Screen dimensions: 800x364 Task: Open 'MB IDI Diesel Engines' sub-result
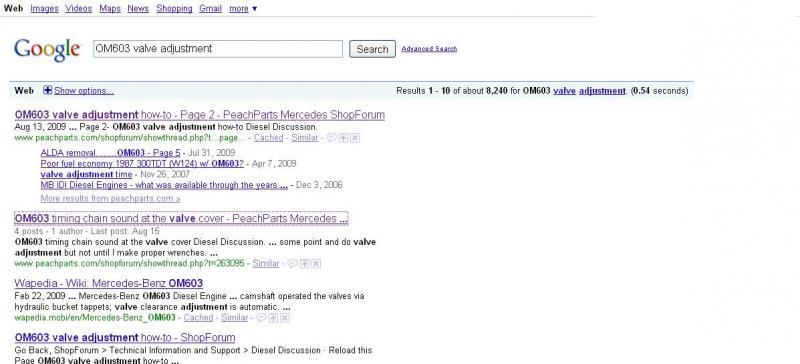click(x=164, y=185)
